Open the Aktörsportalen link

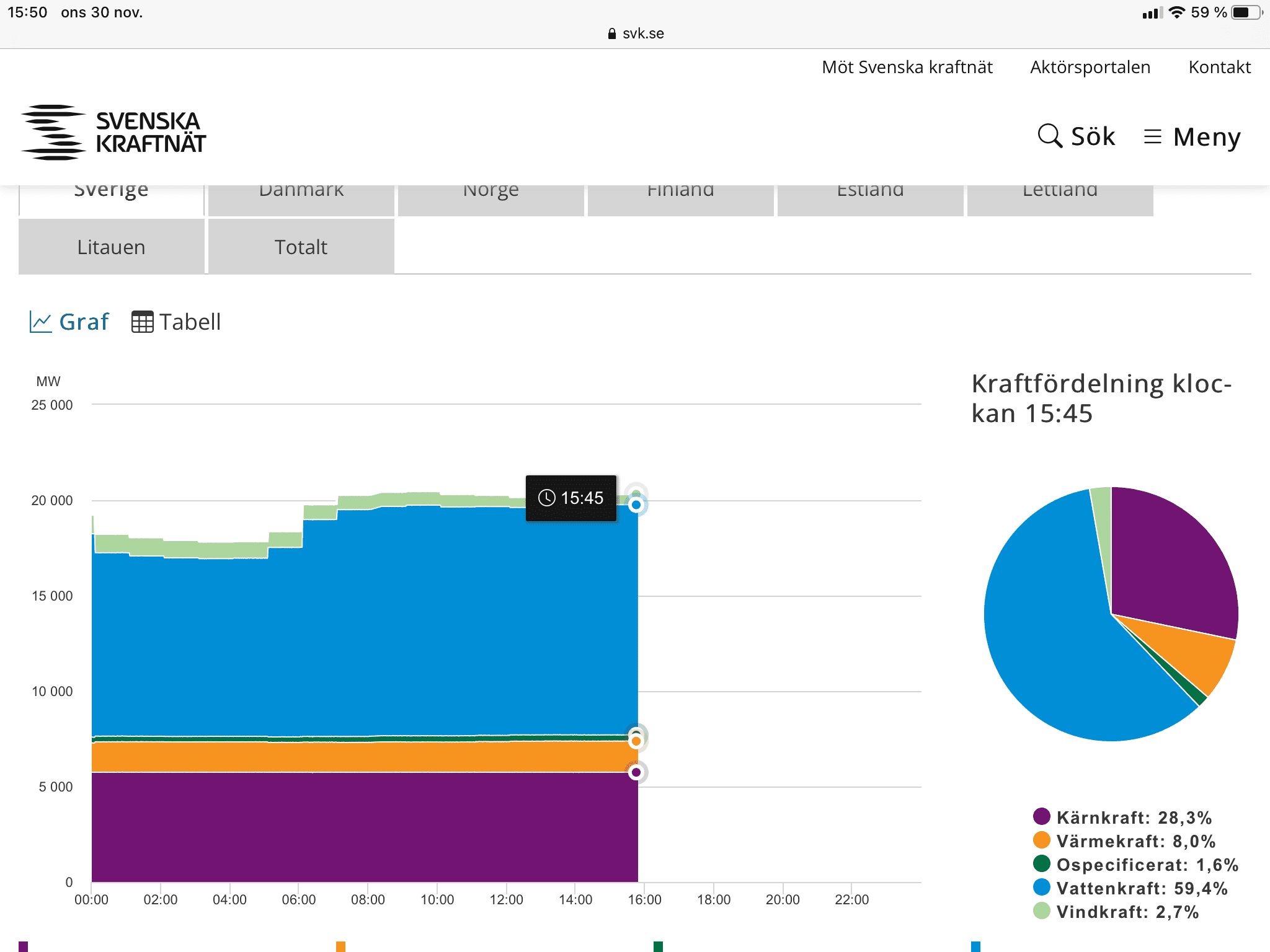point(1090,67)
